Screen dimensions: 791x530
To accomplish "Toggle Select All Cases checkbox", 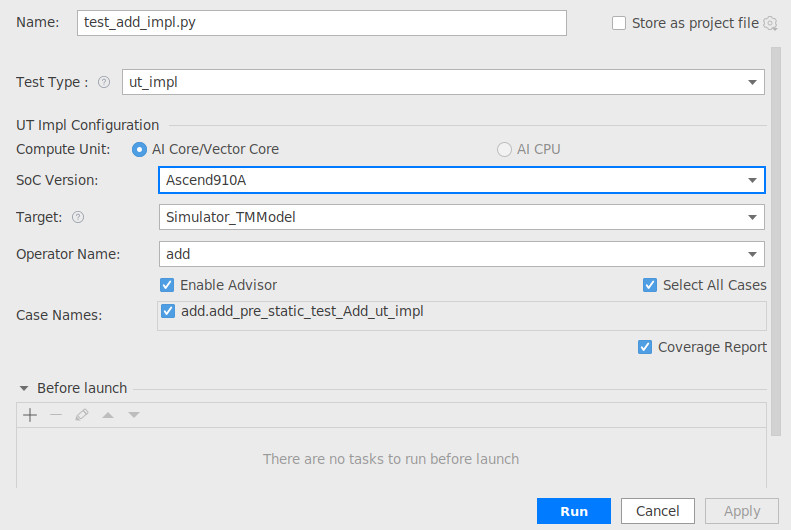I will point(650,285).
